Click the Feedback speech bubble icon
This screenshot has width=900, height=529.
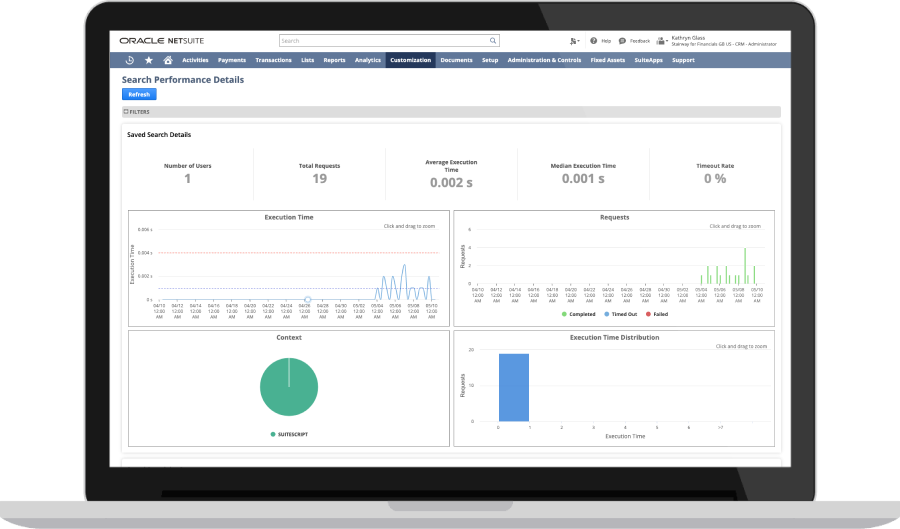point(622,41)
